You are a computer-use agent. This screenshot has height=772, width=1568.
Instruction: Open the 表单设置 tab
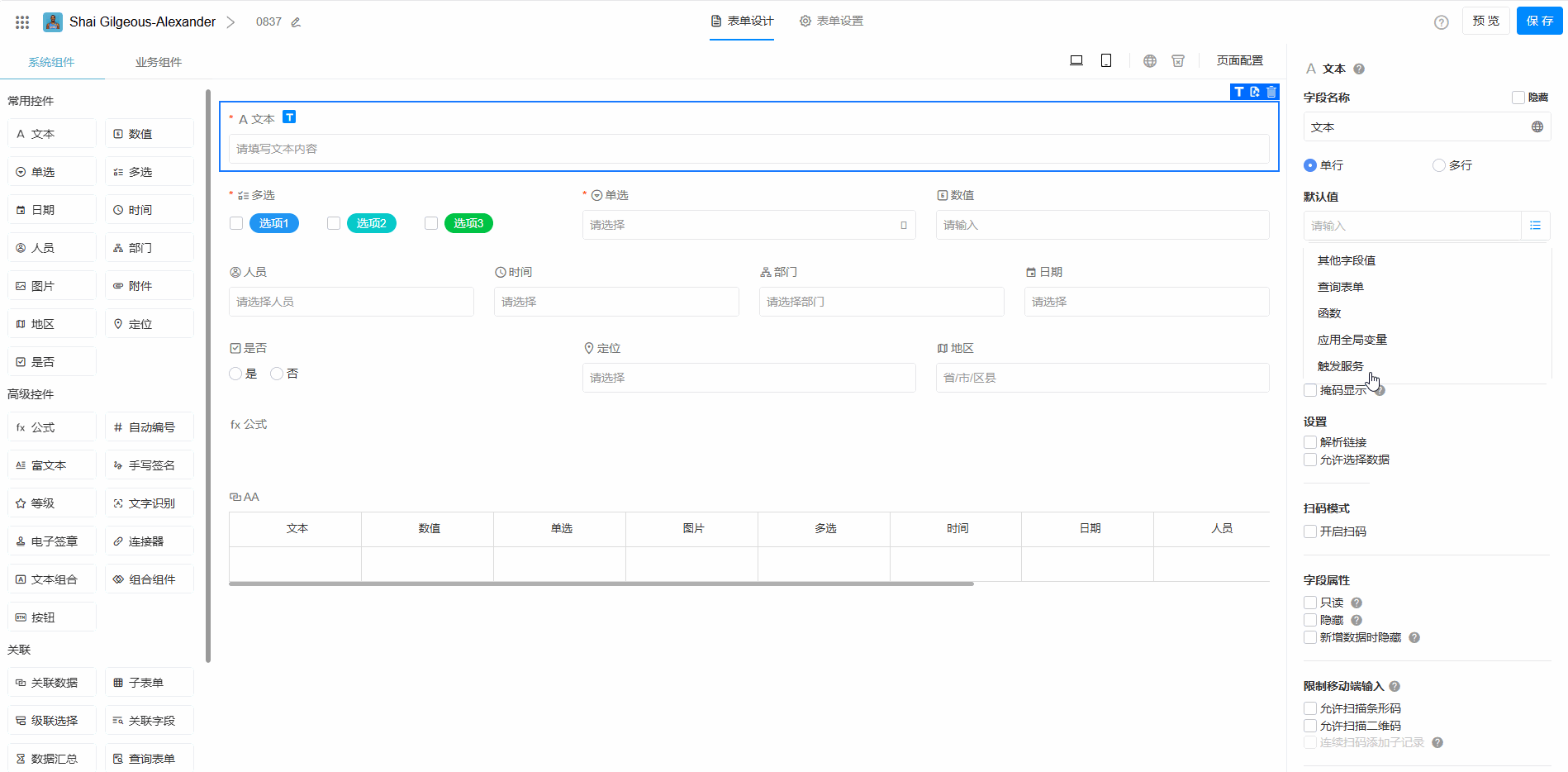(831, 21)
